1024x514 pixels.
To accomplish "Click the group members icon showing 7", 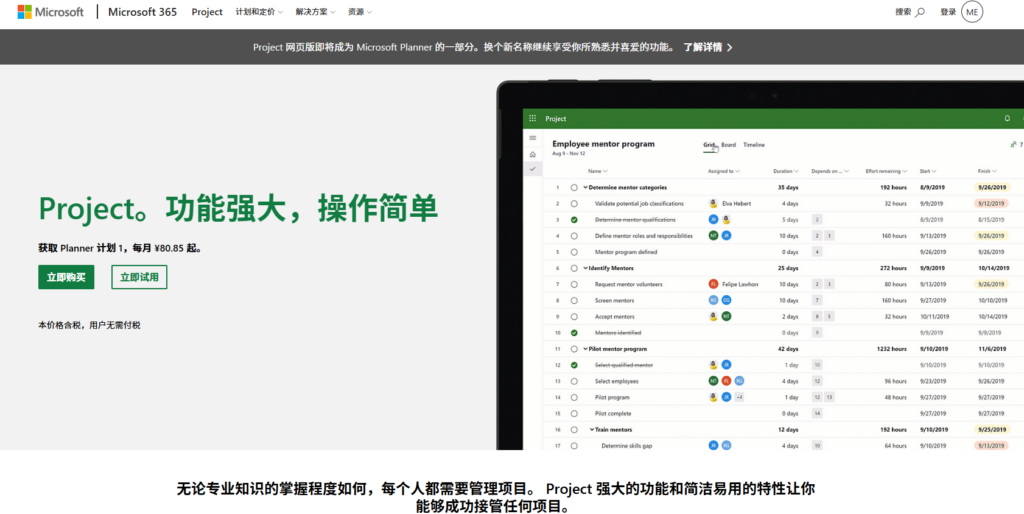I will 1016,144.
